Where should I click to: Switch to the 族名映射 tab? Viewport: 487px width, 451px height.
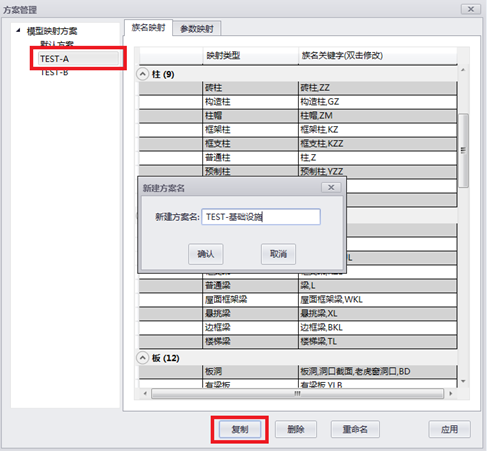148,28
